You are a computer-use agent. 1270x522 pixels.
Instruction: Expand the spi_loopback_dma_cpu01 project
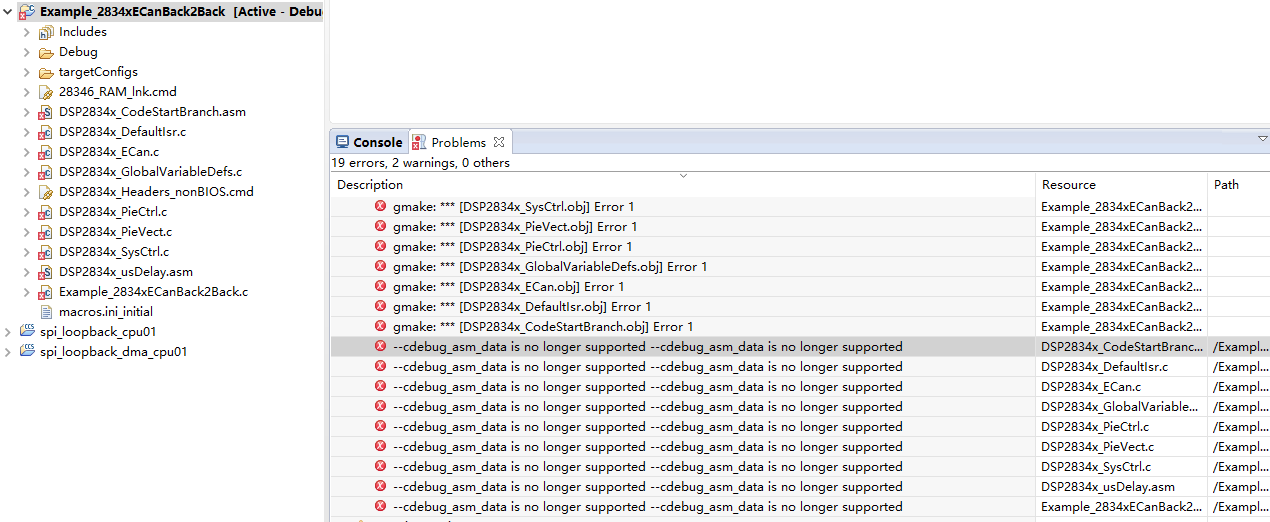point(8,352)
